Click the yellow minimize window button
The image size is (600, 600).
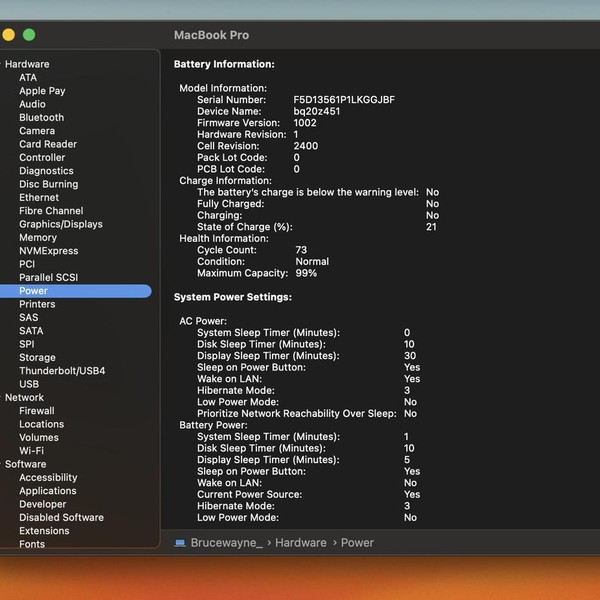9,35
